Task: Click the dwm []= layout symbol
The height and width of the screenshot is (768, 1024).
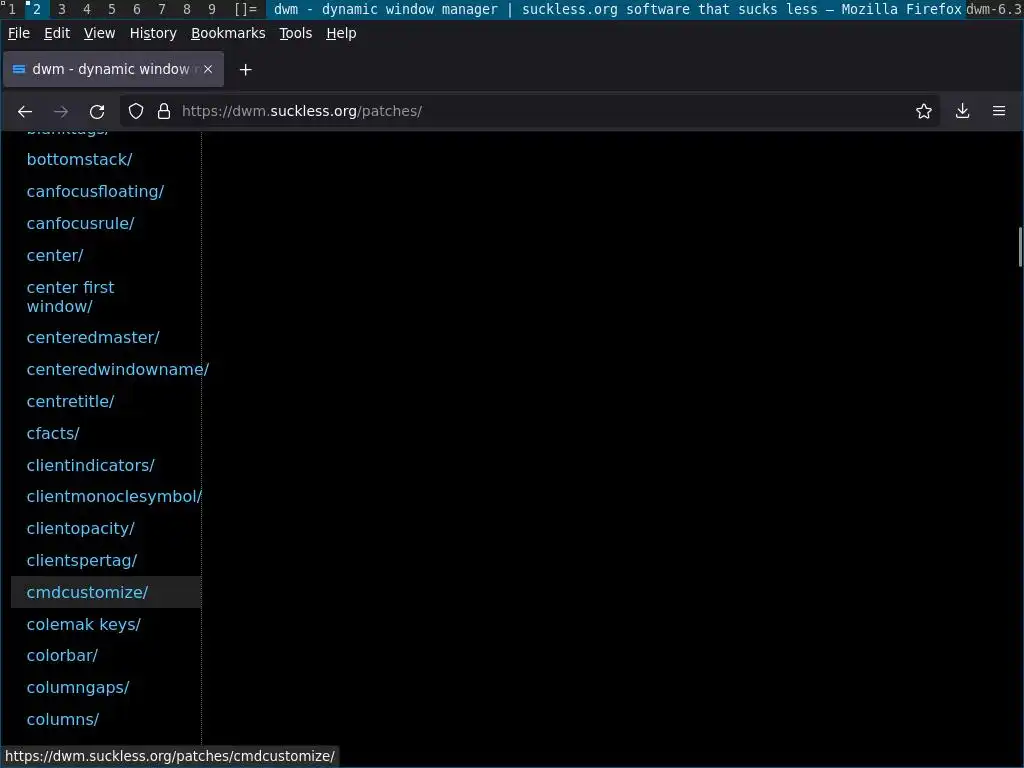Action: (246, 9)
